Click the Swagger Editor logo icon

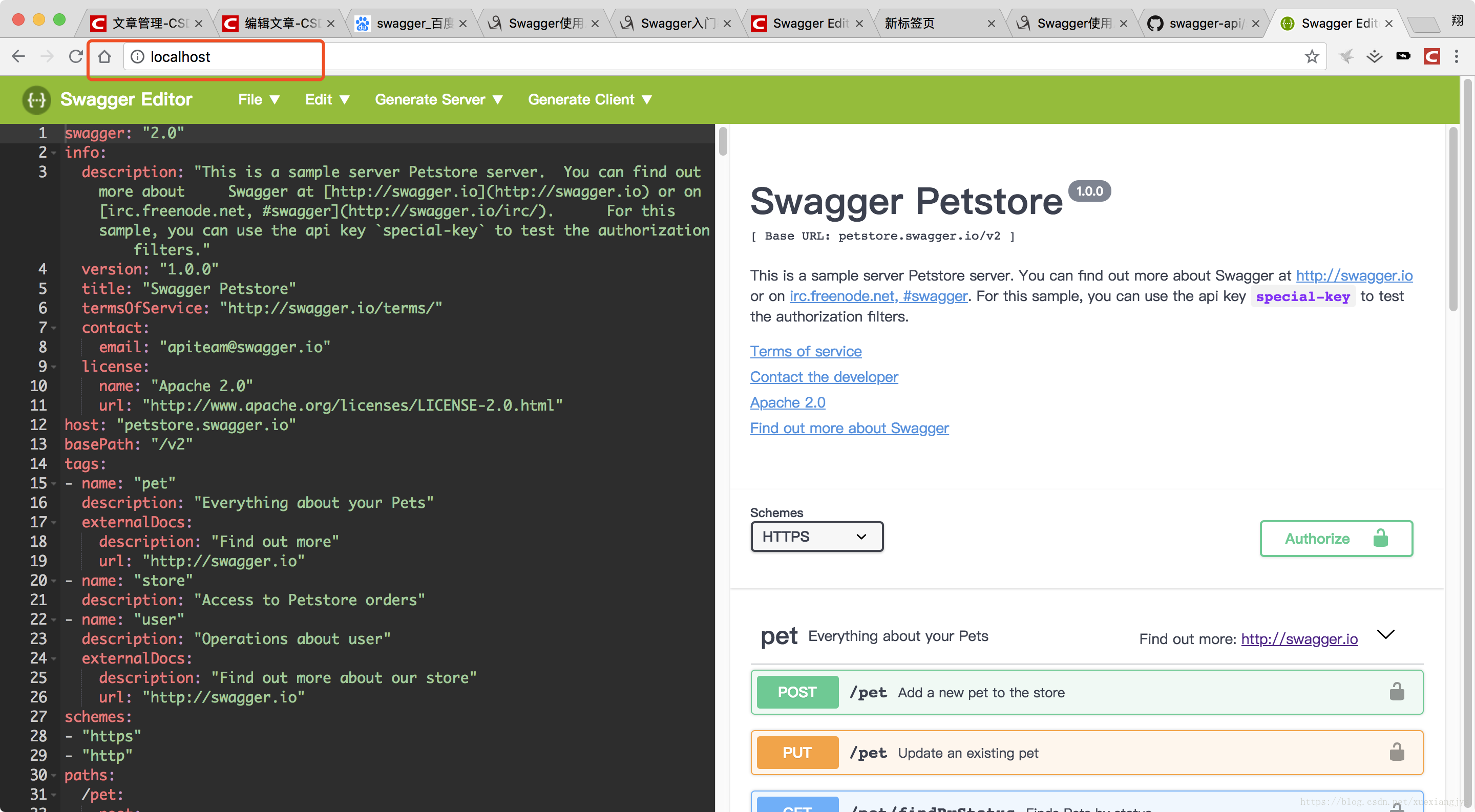tap(37, 99)
